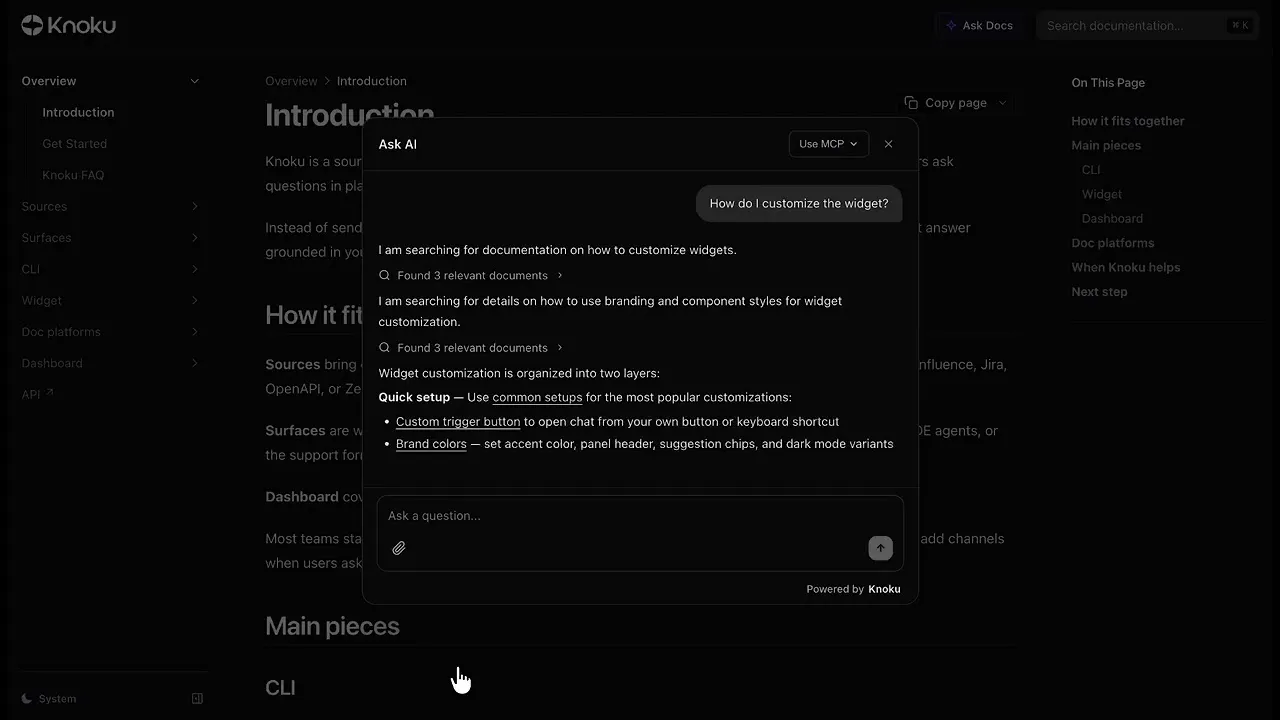Expand the first Found 3 relevant documents
Screen dimensions: 1280x720
coord(471,276)
